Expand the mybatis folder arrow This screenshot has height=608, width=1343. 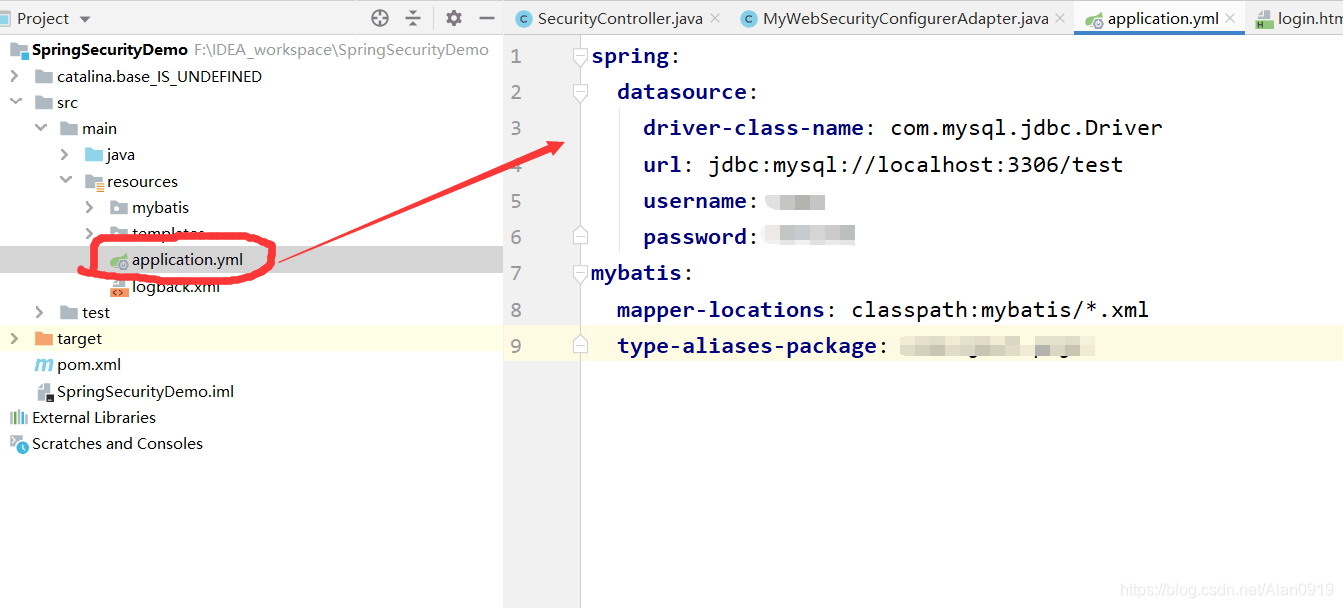[x=90, y=207]
